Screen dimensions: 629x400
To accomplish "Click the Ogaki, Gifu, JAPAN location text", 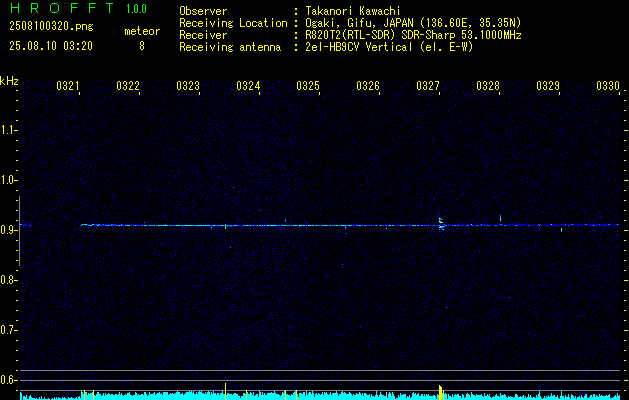I will (413, 23).
